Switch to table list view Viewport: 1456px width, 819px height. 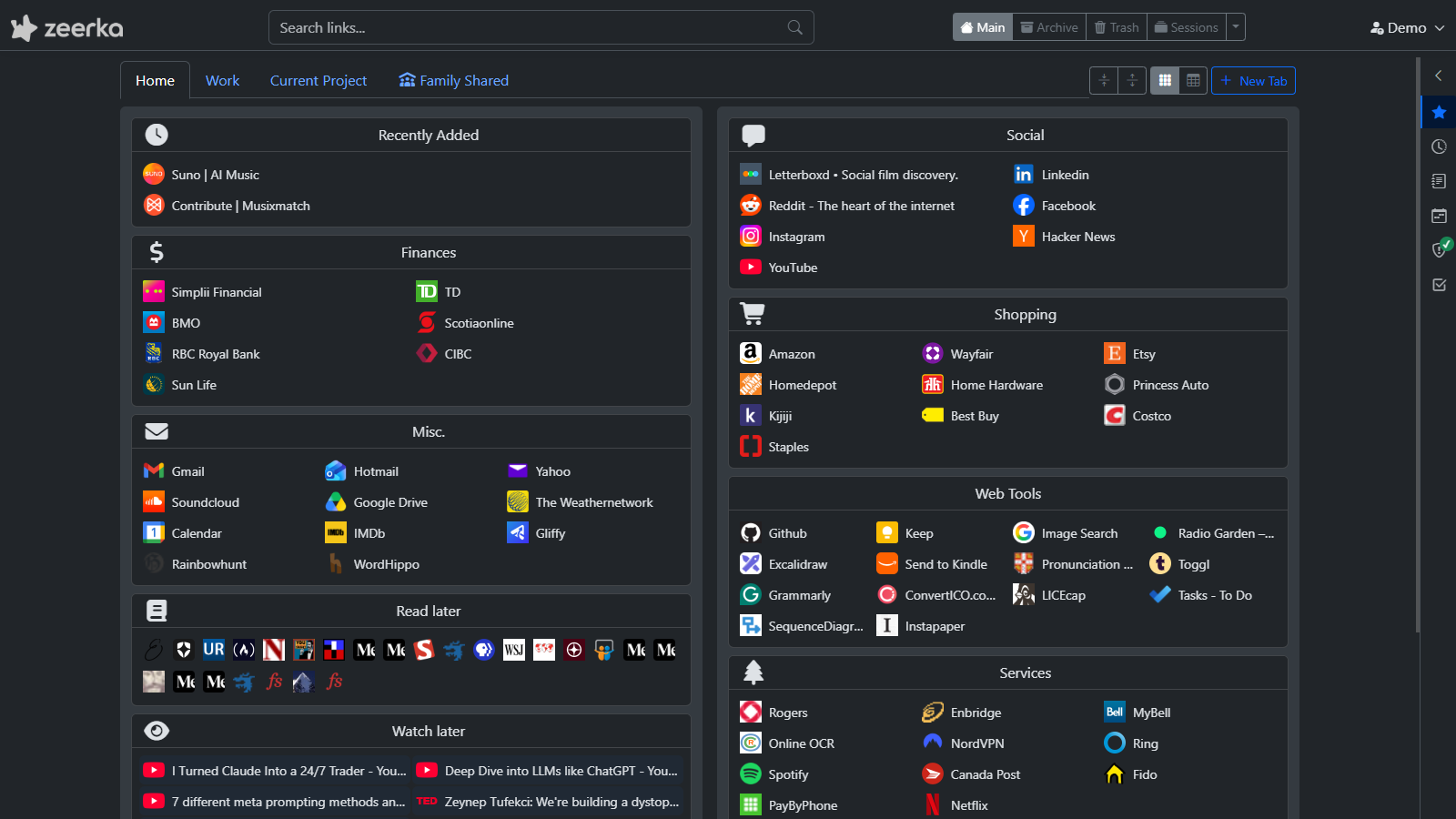point(1193,80)
